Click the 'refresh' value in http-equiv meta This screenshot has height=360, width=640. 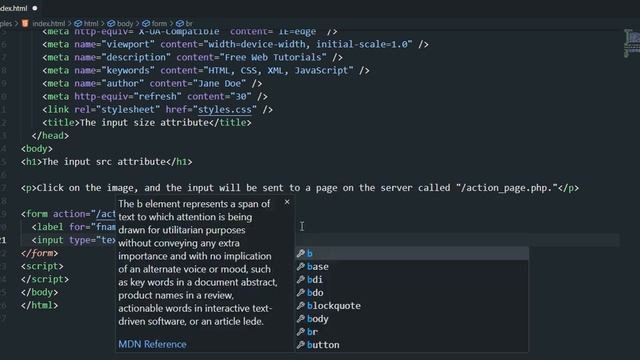click(158, 96)
